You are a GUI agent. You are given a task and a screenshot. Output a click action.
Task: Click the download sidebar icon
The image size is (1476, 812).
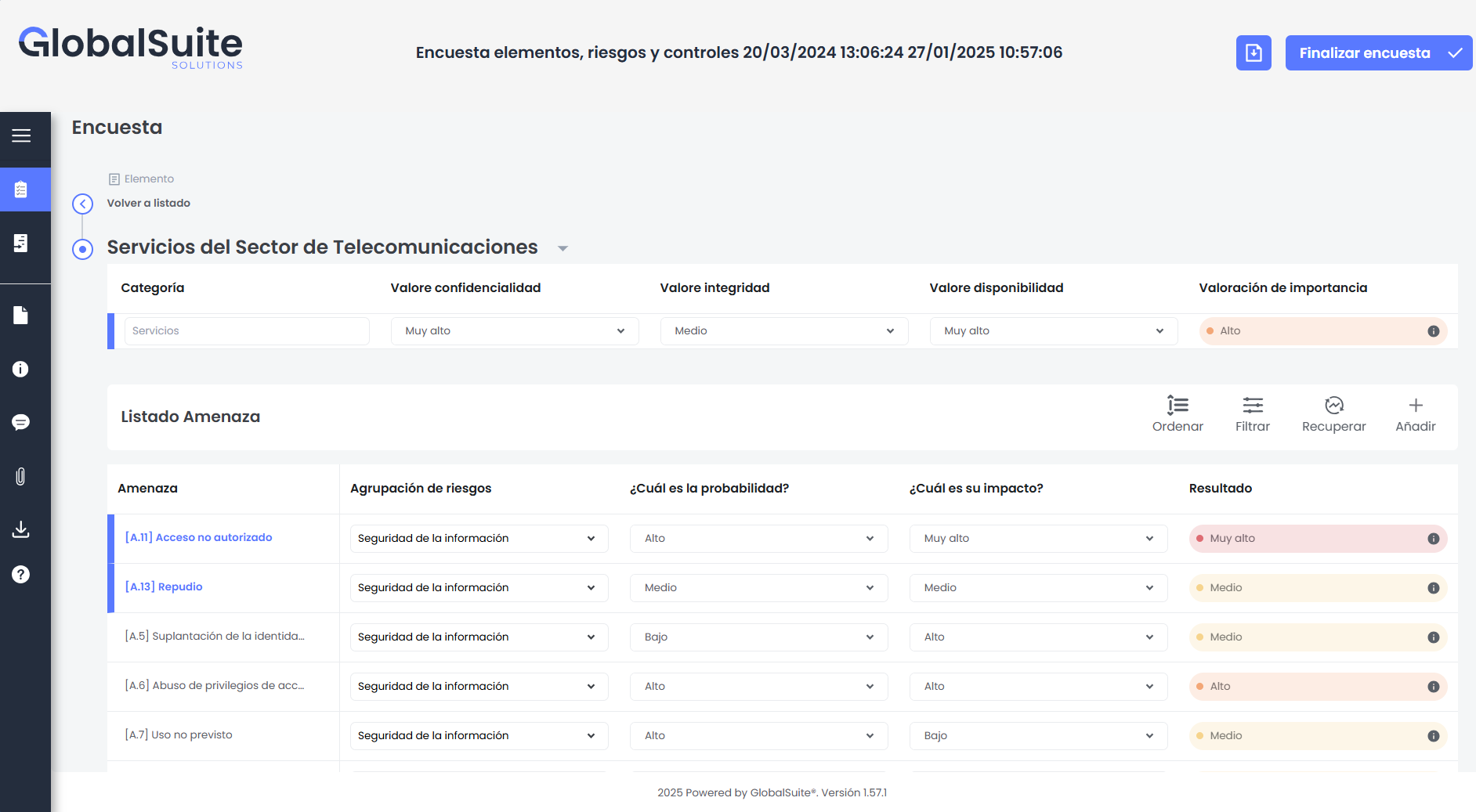21,529
